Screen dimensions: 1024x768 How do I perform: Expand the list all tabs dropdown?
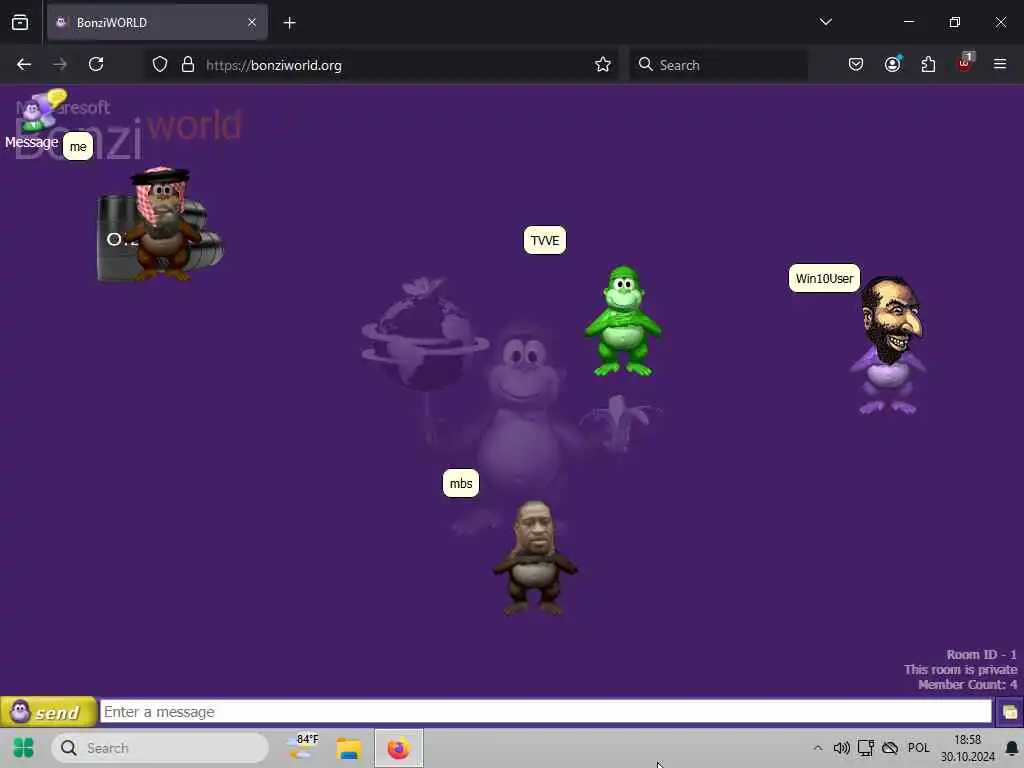(825, 22)
